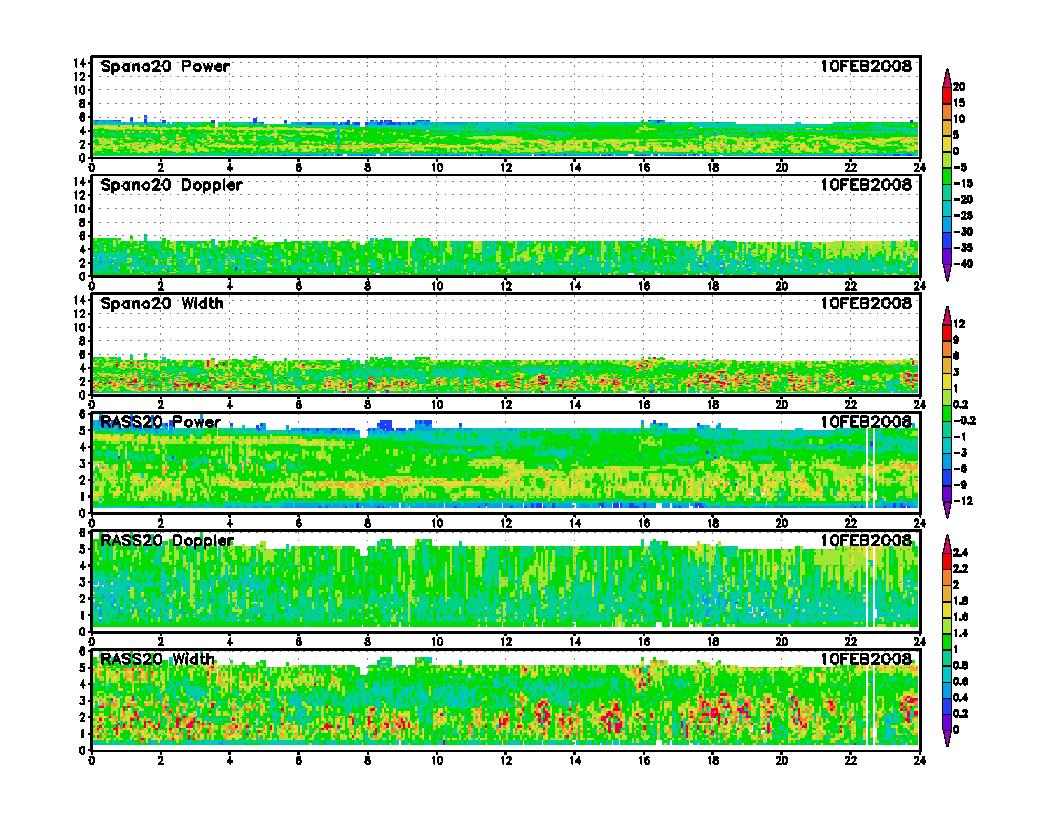Click the colorbar label -5
This screenshot has height=816, width=1056.
(x=960, y=168)
